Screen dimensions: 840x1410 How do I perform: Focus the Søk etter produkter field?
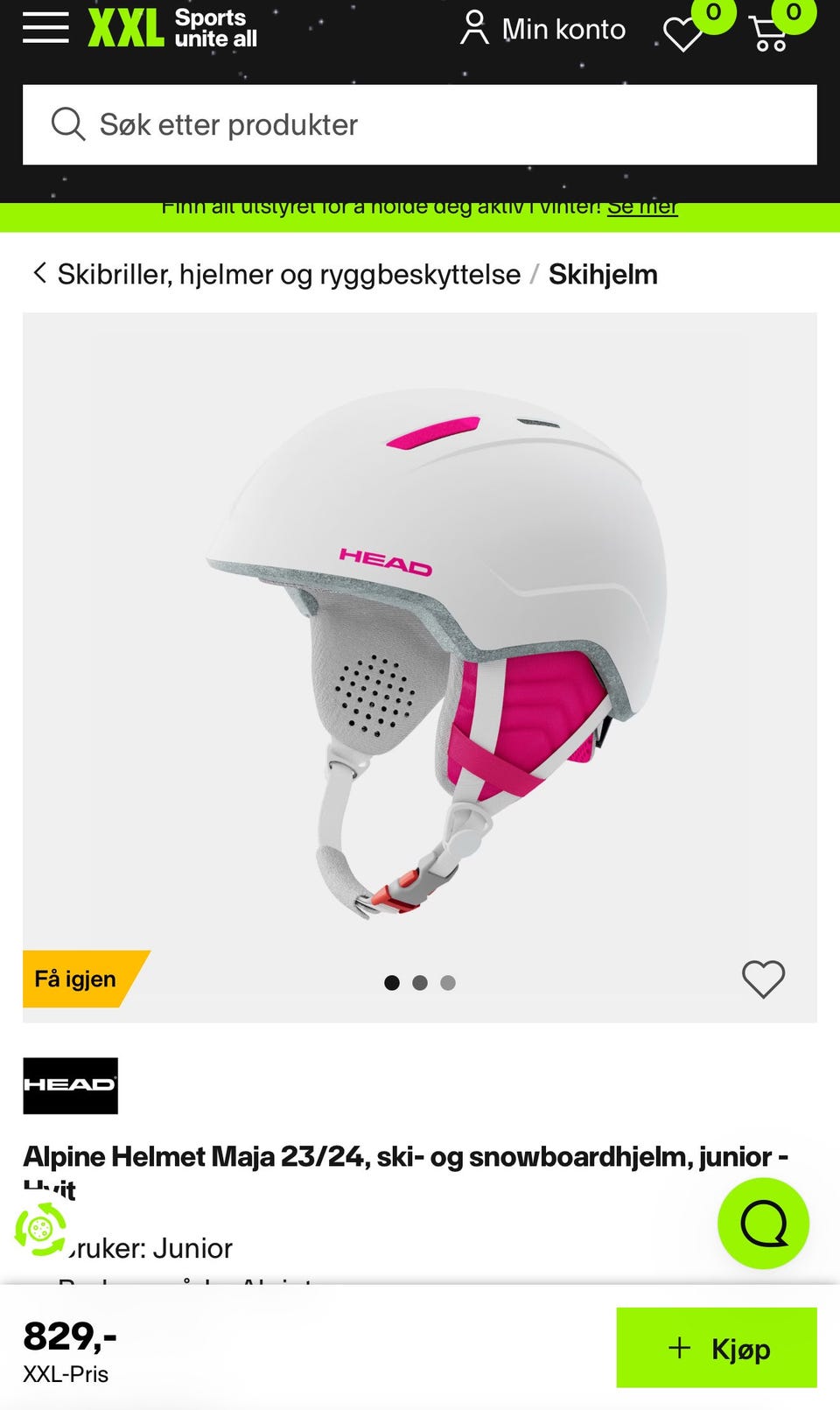[x=420, y=124]
